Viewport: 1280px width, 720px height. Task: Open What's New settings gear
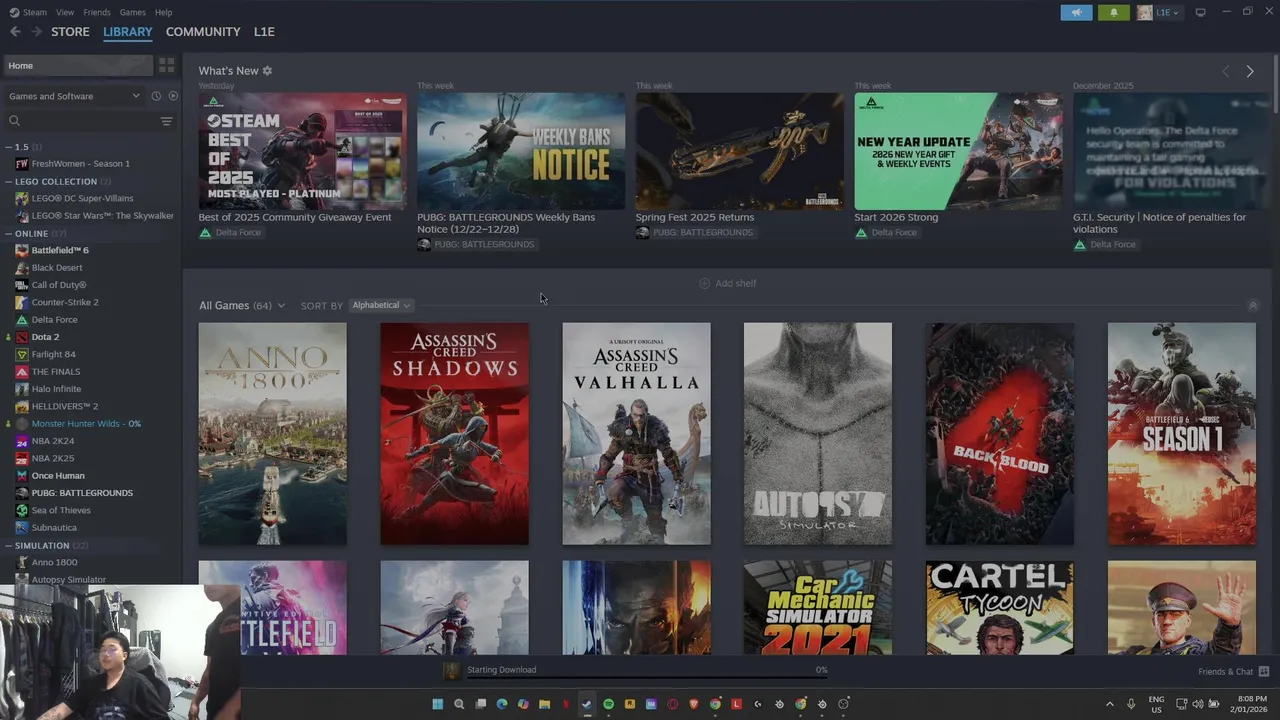[x=267, y=71]
